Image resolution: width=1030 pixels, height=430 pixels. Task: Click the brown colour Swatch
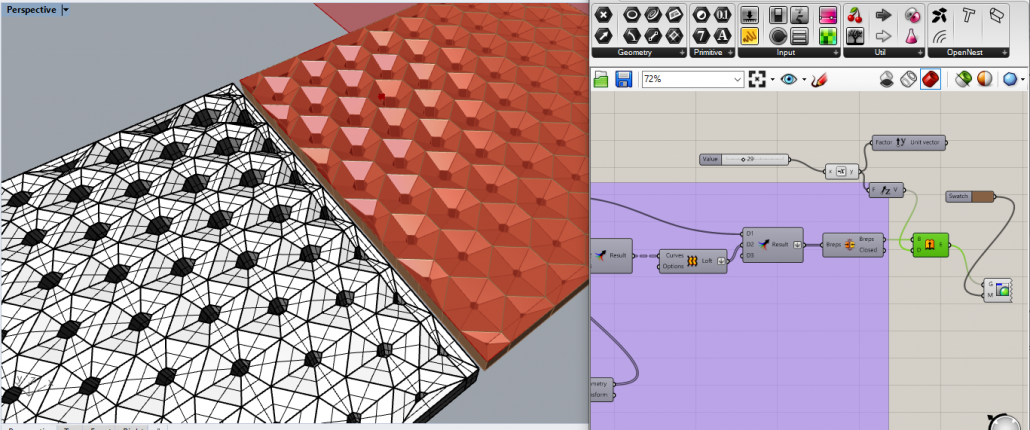coord(982,196)
